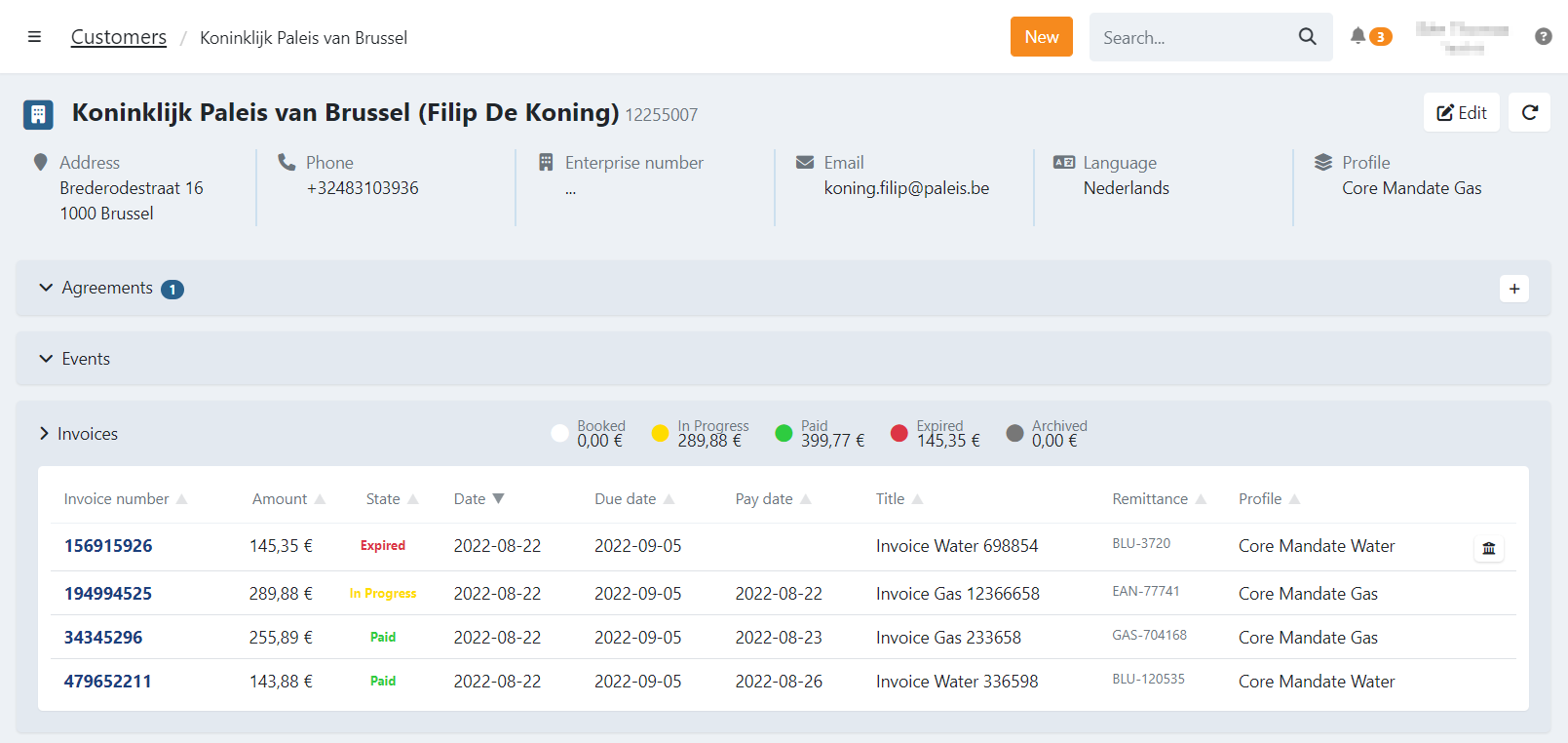Sort invoices by Due date column
This screenshot has width=1568, height=743.
[625, 499]
